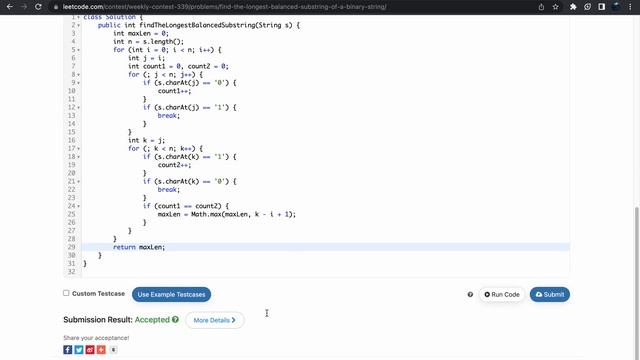Go forward using browser forward arrow
Screen dimensions: 640x360
pyautogui.click(x=24, y=7)
